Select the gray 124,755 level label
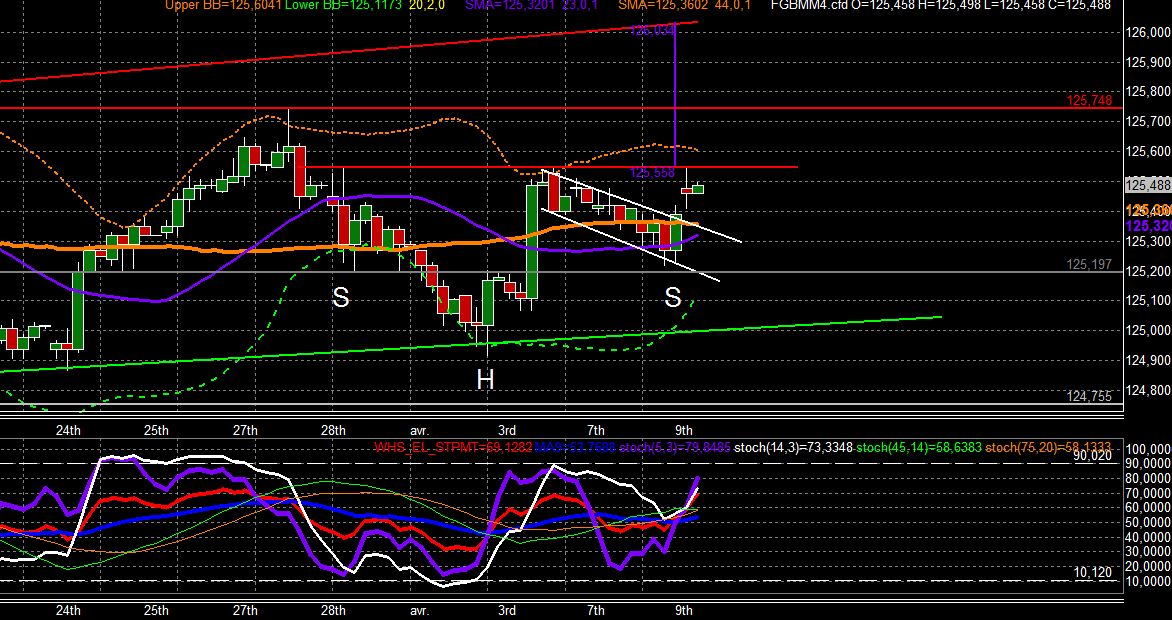The width and height of the screenshot is (1172, 620). point(1089,397)
